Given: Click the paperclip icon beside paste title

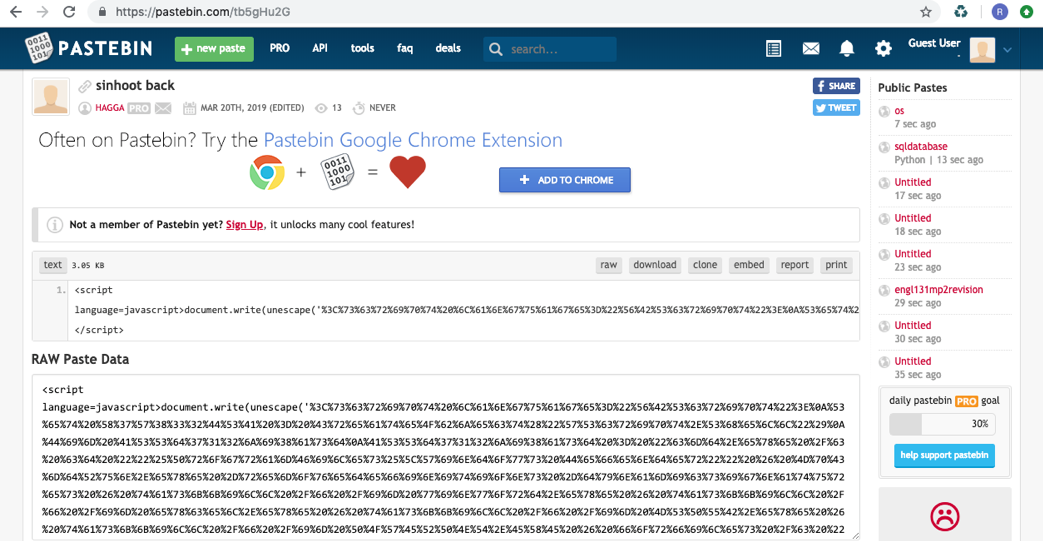Looking at the screenshot, I should pos(84,87).
